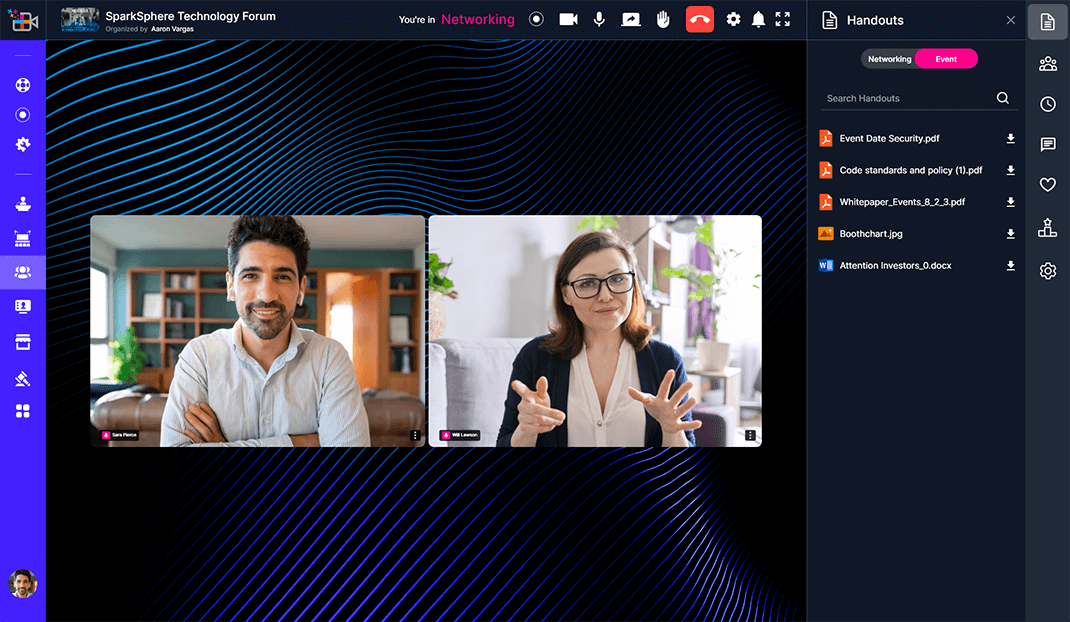Switch to the Networking handouts tab
Screen dimensions: 1070x622
(889, 59)
